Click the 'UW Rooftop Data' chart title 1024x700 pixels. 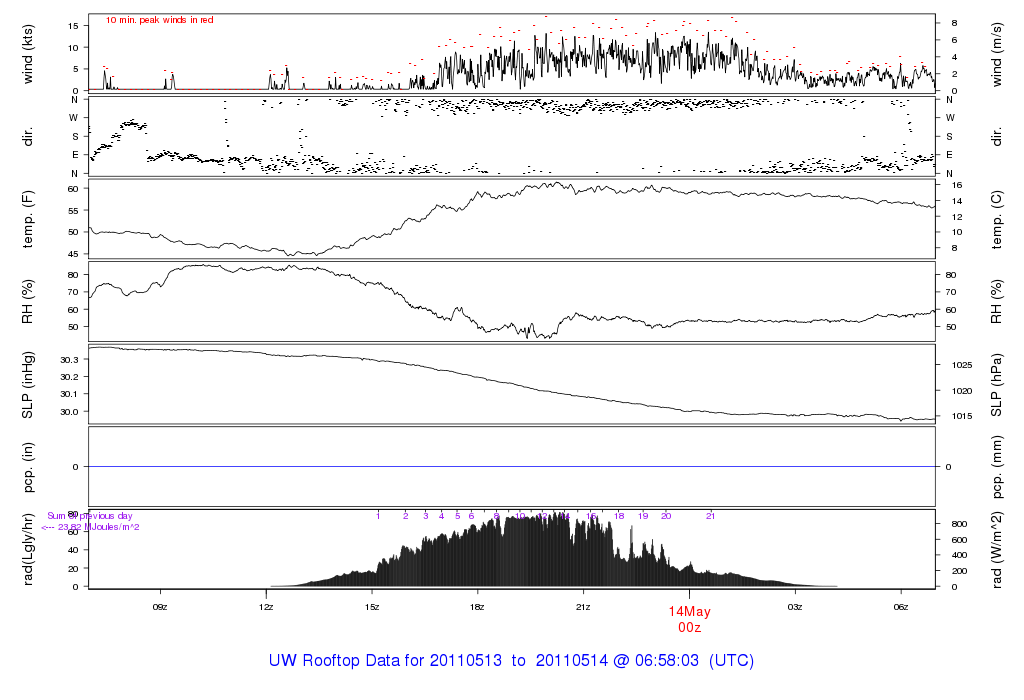[511, 660]
